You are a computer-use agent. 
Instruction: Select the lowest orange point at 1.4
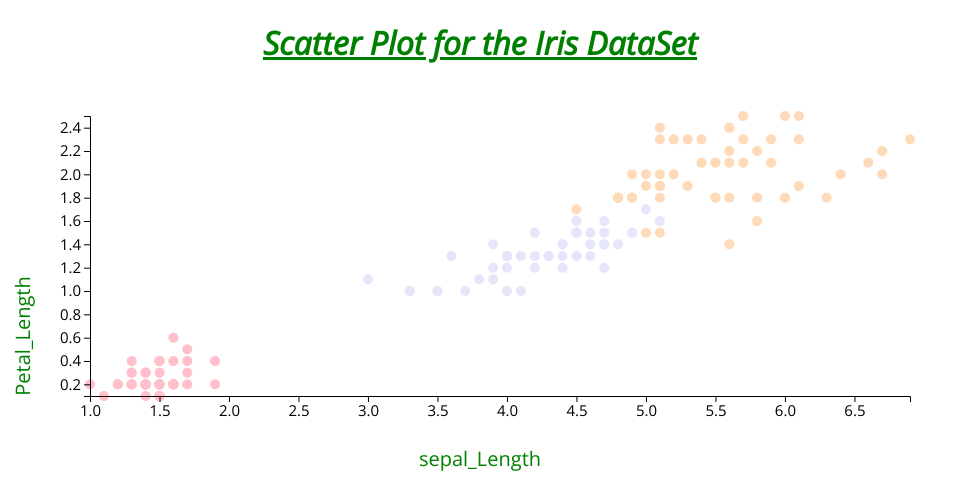pos(729,244)
